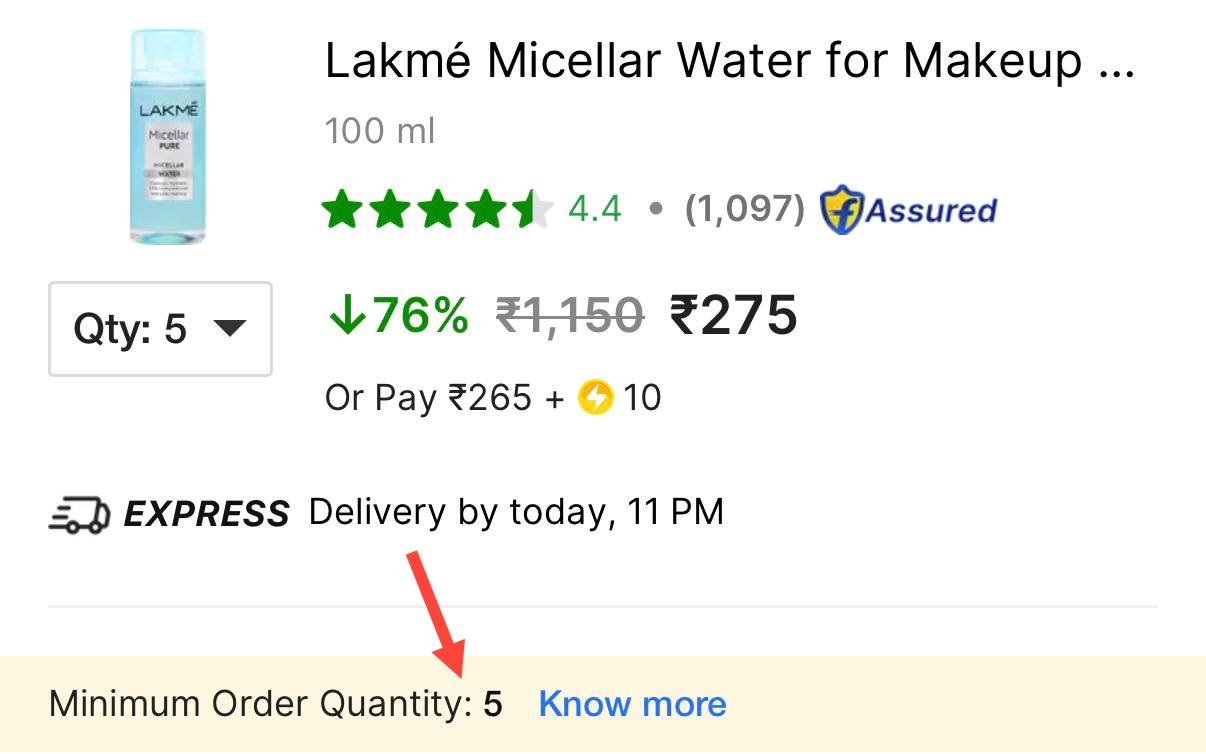Tap the Minimum Order Quantity banner

click(603, 704)
